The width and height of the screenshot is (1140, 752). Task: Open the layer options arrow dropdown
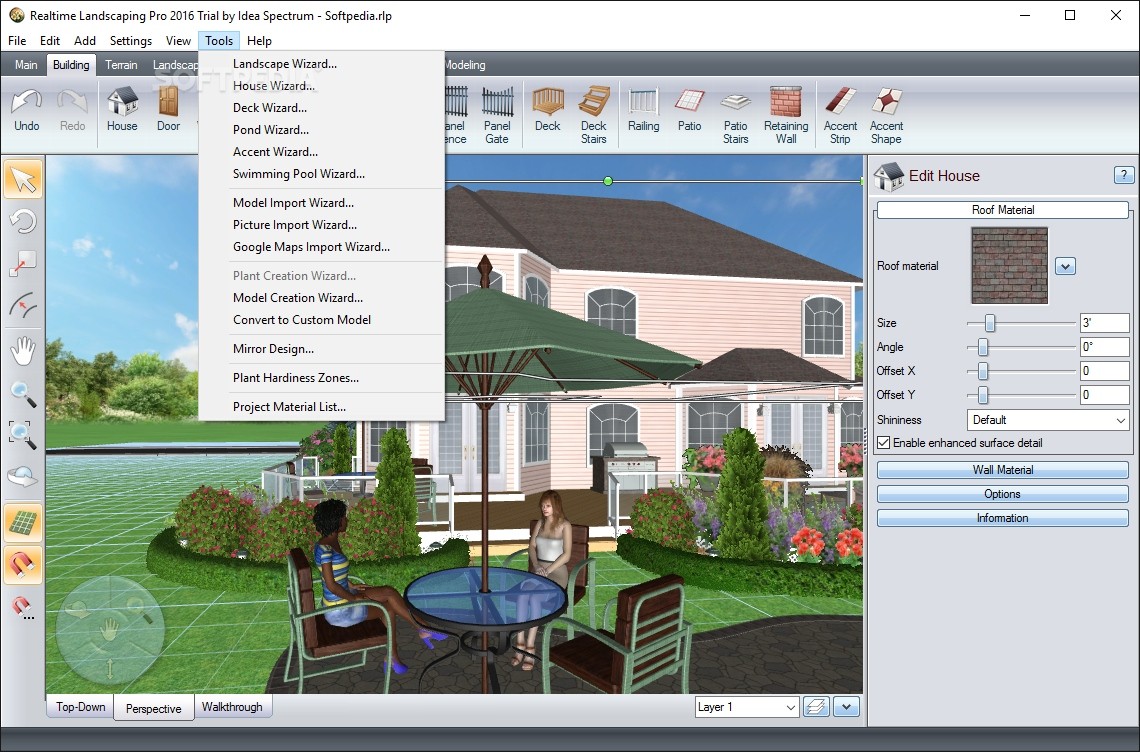pos(846,707)
